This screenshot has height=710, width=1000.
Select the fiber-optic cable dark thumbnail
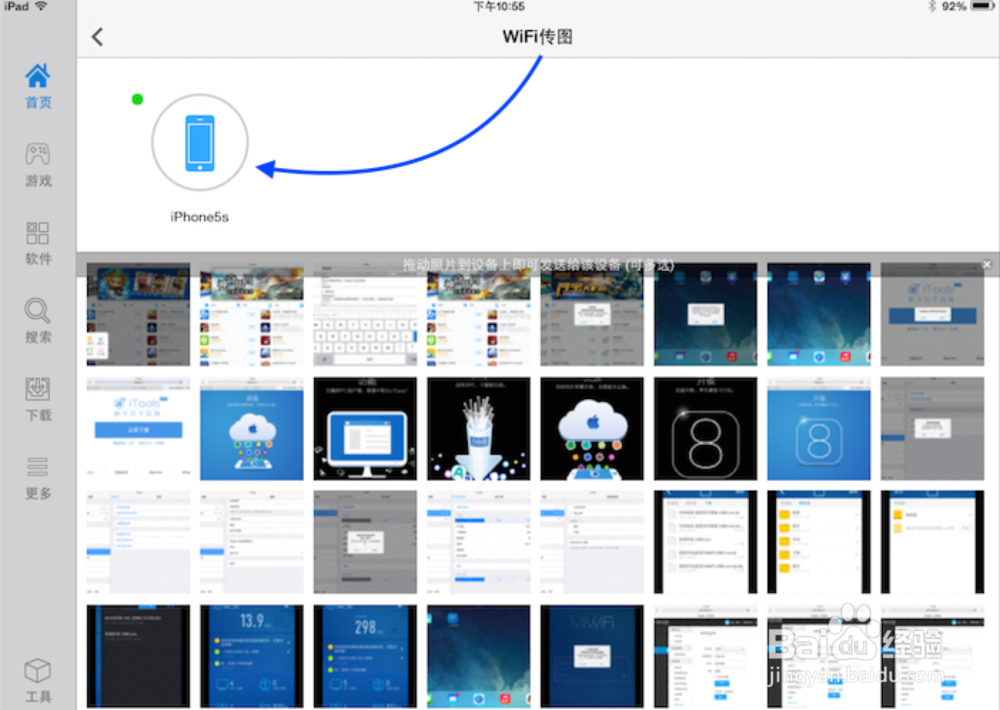[x=478, y=428]
